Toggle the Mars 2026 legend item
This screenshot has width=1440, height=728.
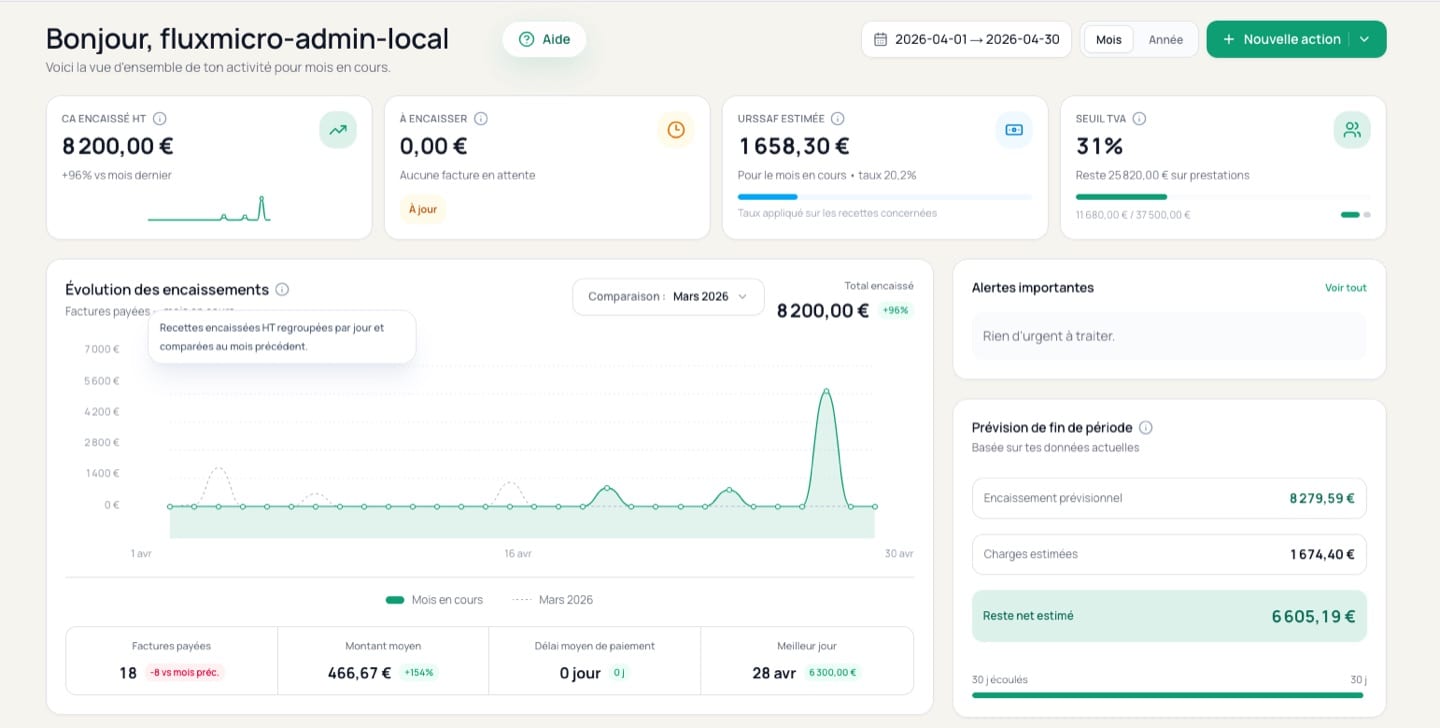(x=552, y=600)
